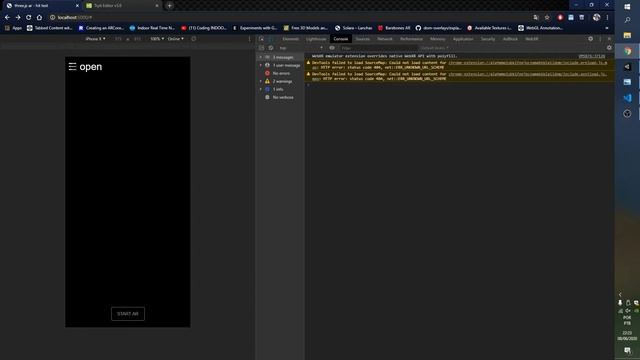Open the iPhone X device dropdown
Viewport: 640px width, 360px height.
click(x=95, y=39)
